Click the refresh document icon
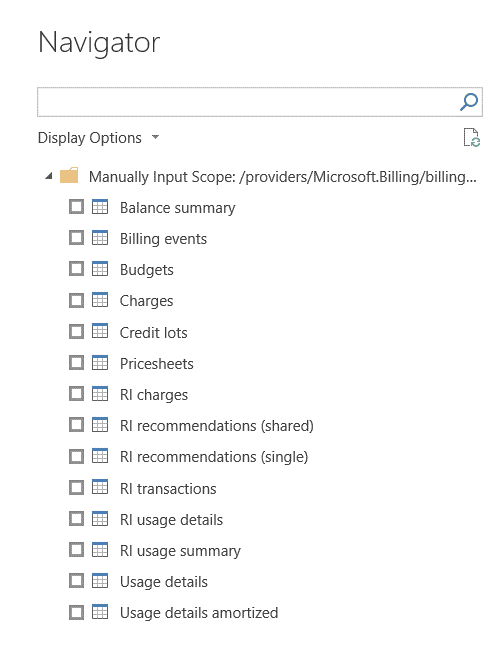495x661 pixels. pyautogui.click(x=471, y=137)
